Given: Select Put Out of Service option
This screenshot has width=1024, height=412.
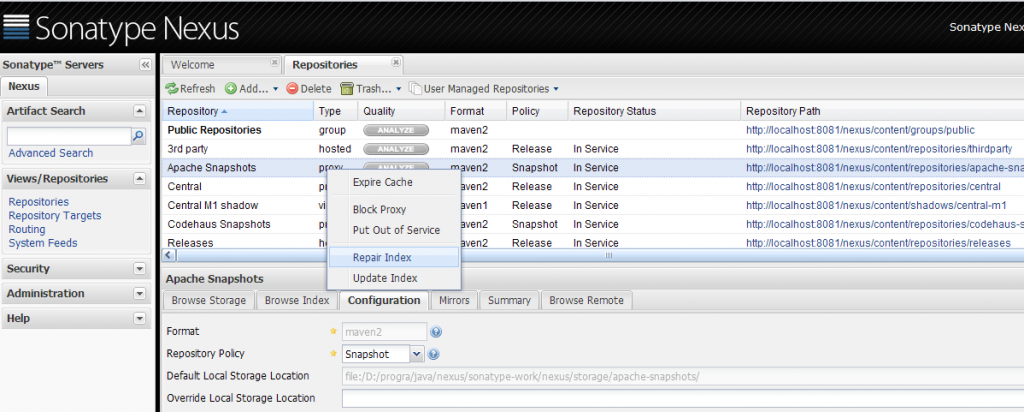Looking at the screenshot, I should [x=394, y=230].
